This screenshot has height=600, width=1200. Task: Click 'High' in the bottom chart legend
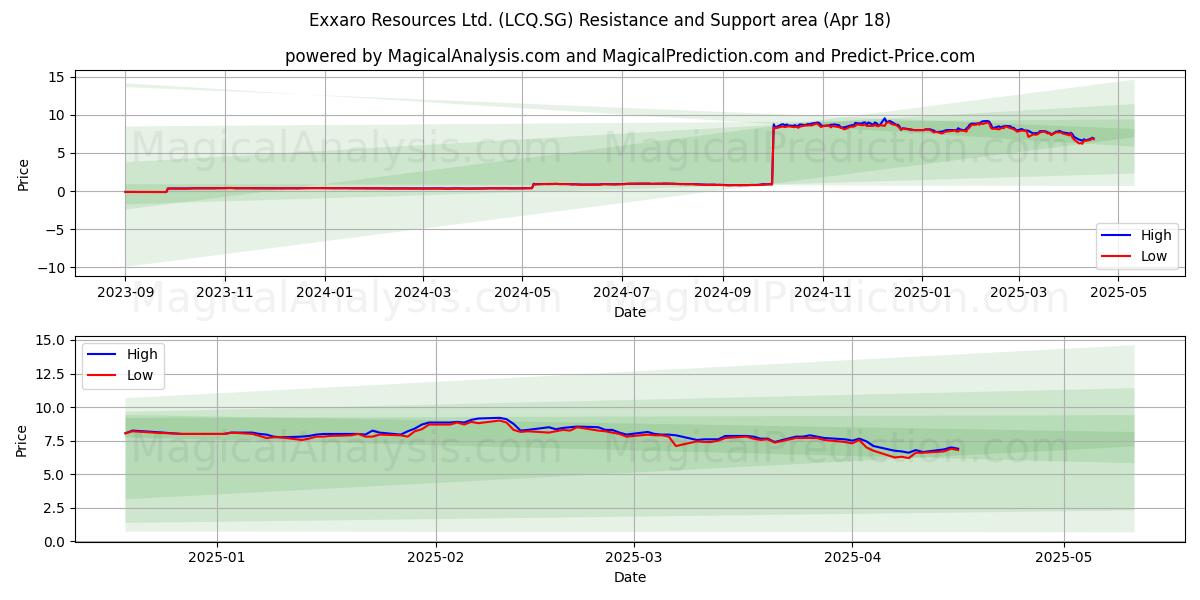(142, 355)
